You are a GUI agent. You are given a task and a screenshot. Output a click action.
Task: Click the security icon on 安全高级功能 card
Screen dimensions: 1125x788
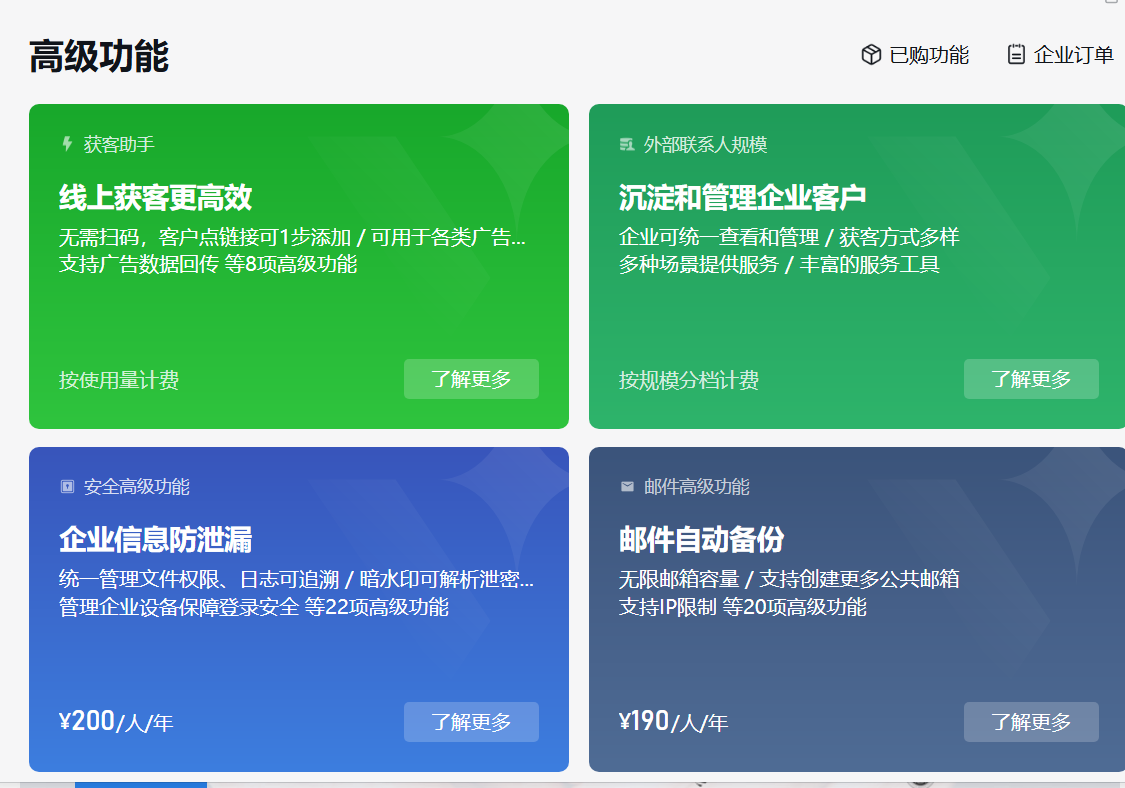tap(65, 487)
